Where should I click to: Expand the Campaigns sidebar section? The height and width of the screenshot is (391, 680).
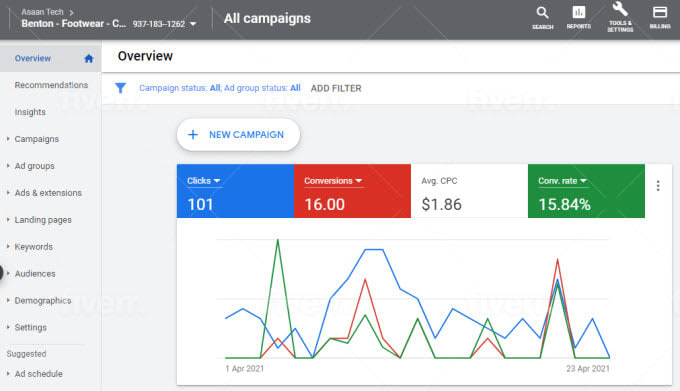tap(8, 139)
